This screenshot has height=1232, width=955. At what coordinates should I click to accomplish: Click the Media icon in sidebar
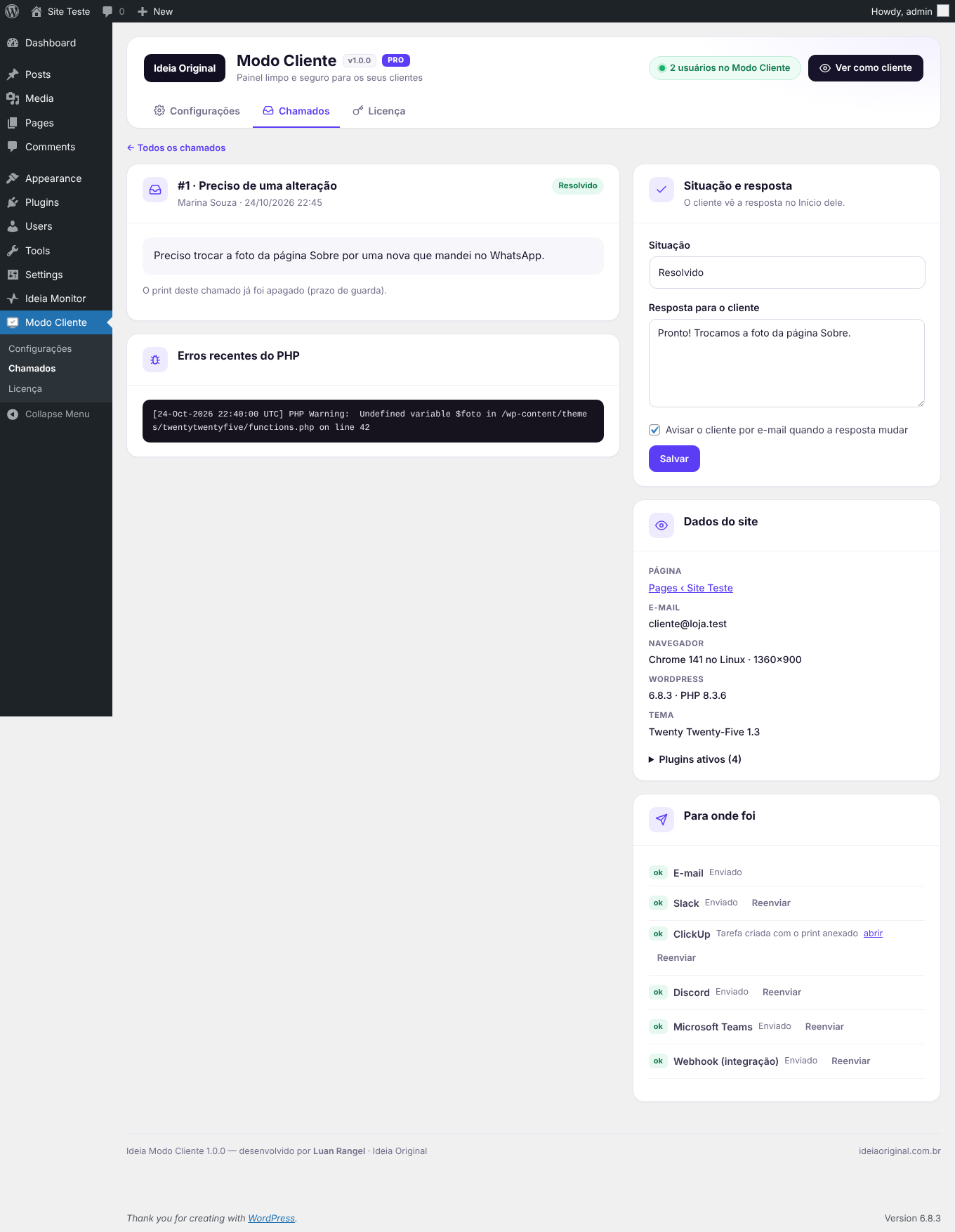click(13, 98)
